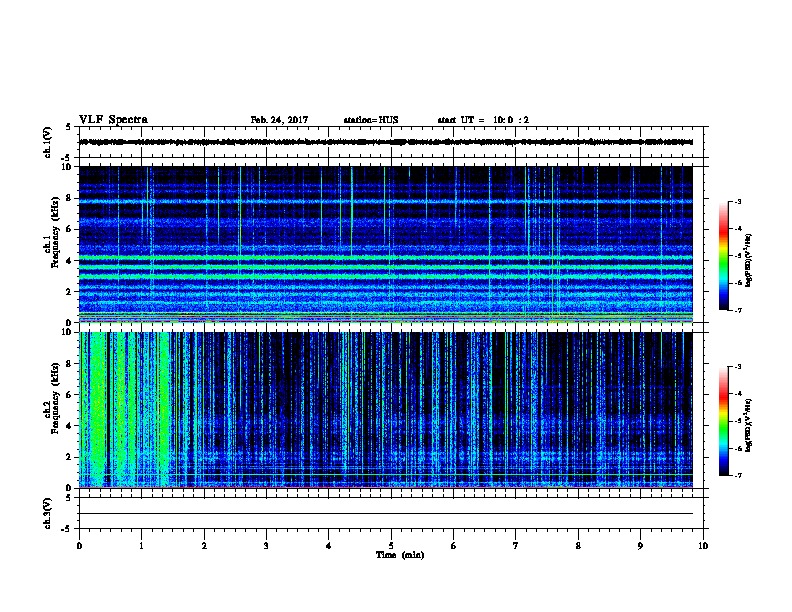Click the "VLF Spectra" plot title
This screenshot has width=792, height=612.
113,120
